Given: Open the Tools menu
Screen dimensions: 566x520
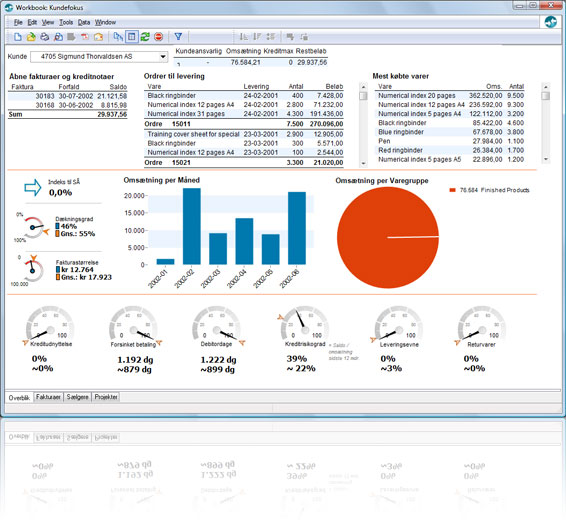Looking at the screenshot, I should point(66,22).
